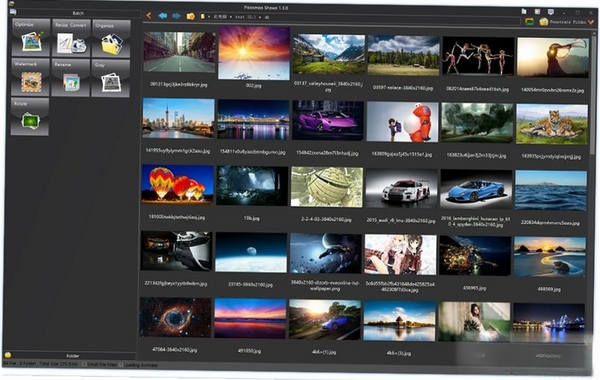Select the Folder panel header
This screenshot has height=380, width=600.
tap(73, 356)
